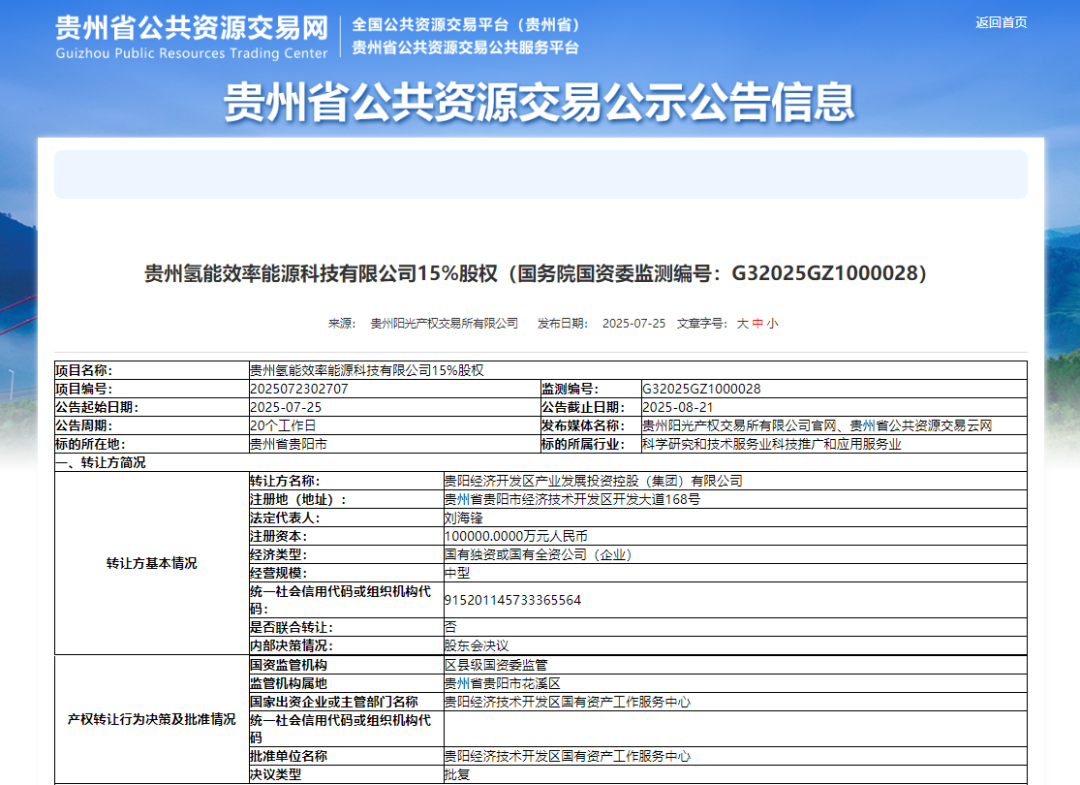
Task: Click the 项目名称 label cell
Action: pos(152,370)
